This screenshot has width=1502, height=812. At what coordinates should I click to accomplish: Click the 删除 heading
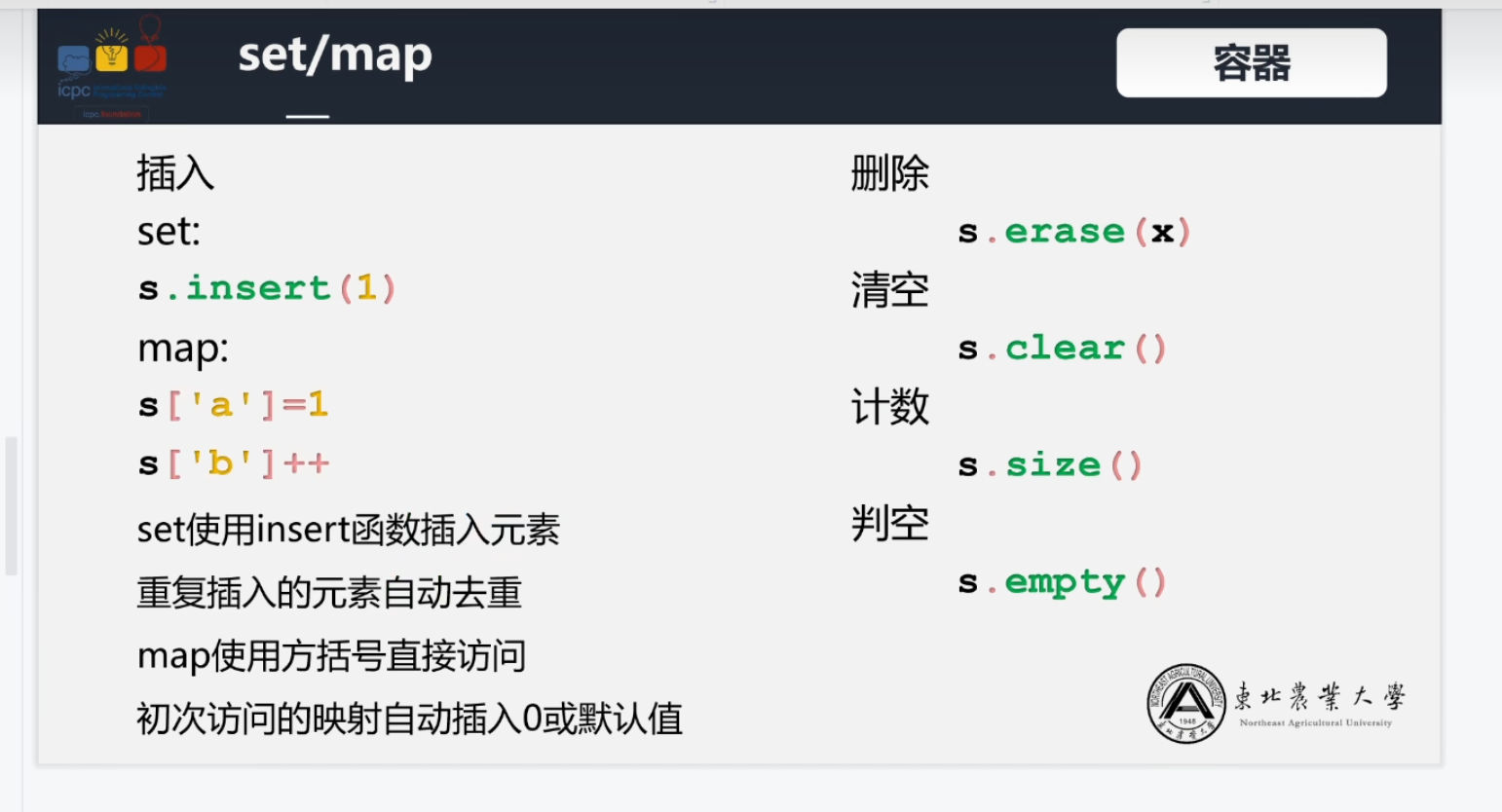coord(889,173)
